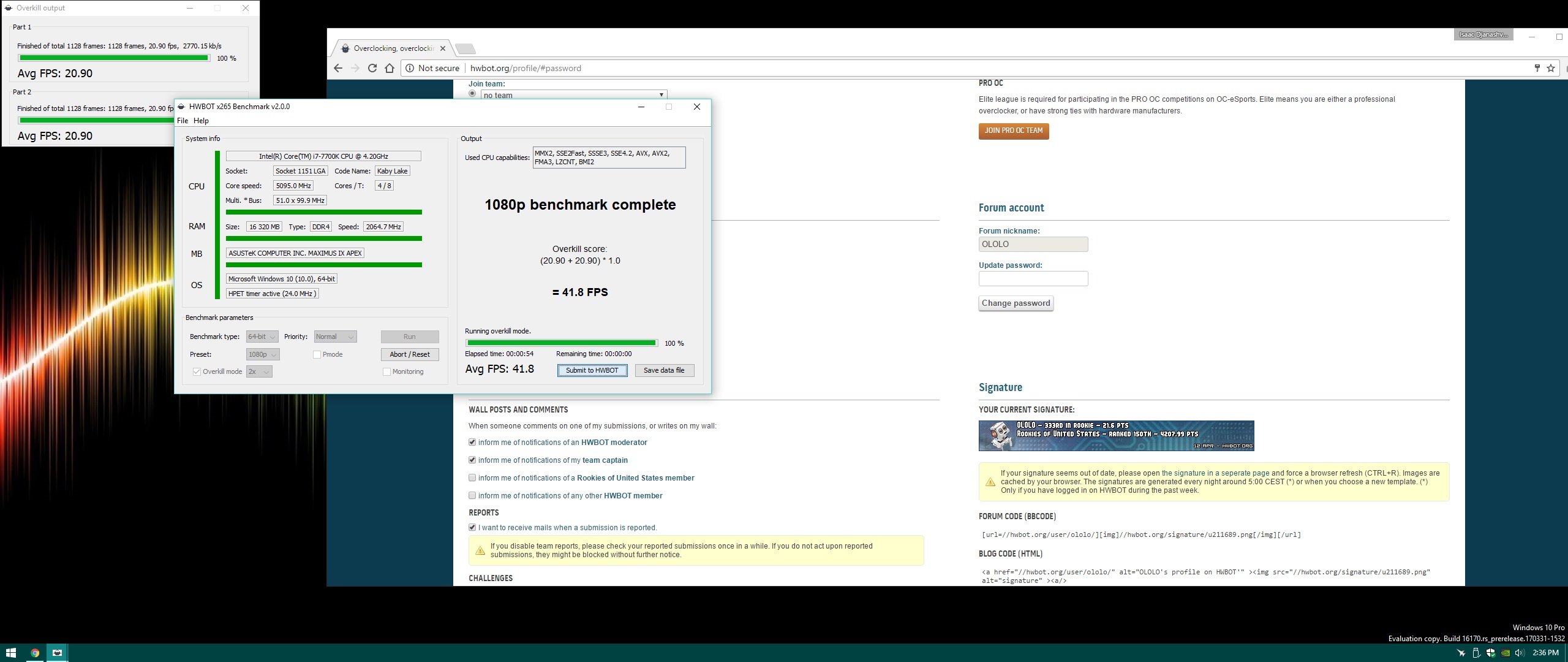The height and width of the screenshot is (662, 1568).
Task: Click Part 1 progress bar in Overkill output
Action: click(x=114, y=58)
